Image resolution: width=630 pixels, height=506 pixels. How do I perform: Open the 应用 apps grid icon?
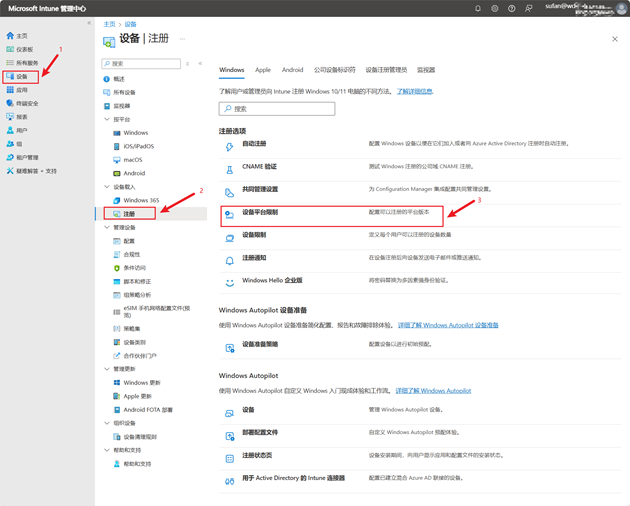tap(10, 90)
